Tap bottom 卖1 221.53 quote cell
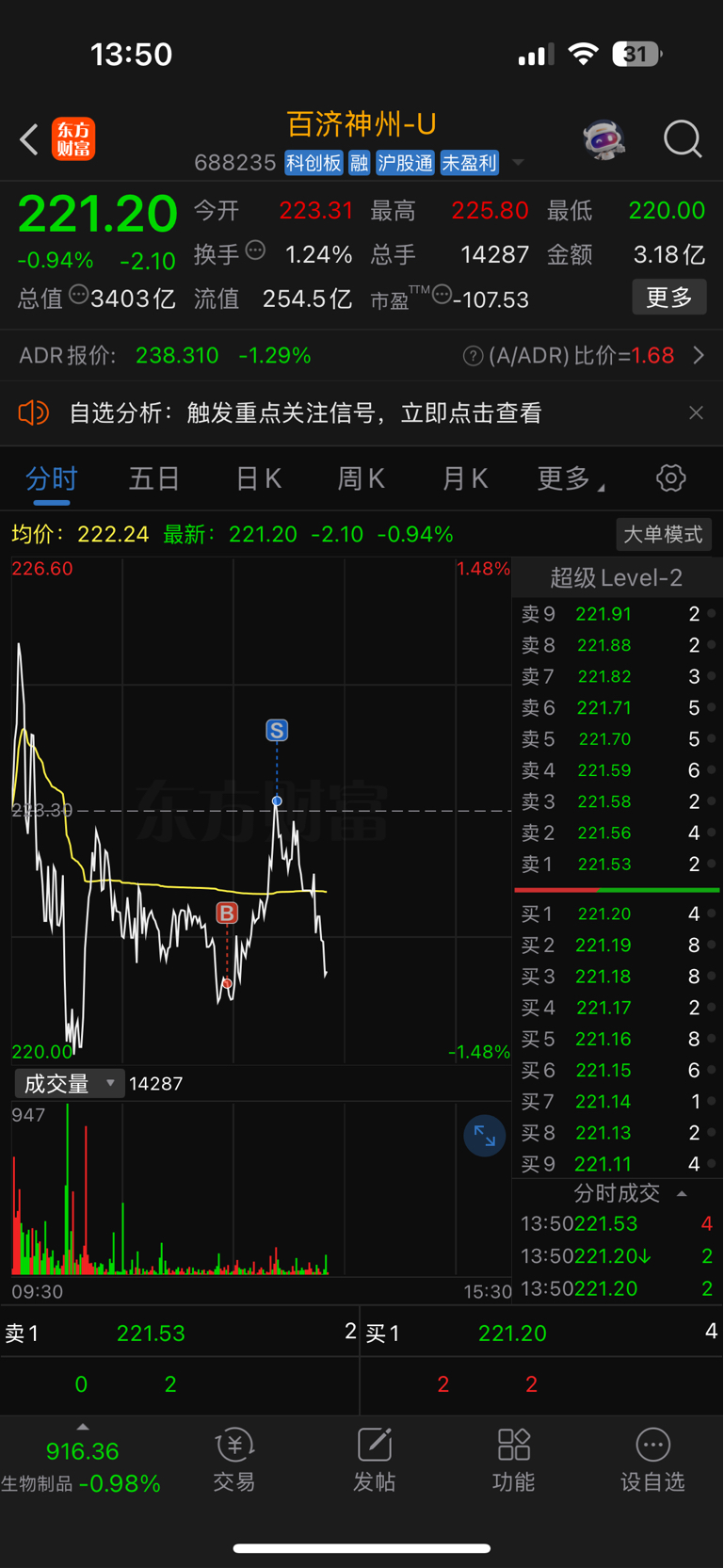724x1568 pixels. pos(179,1333)
